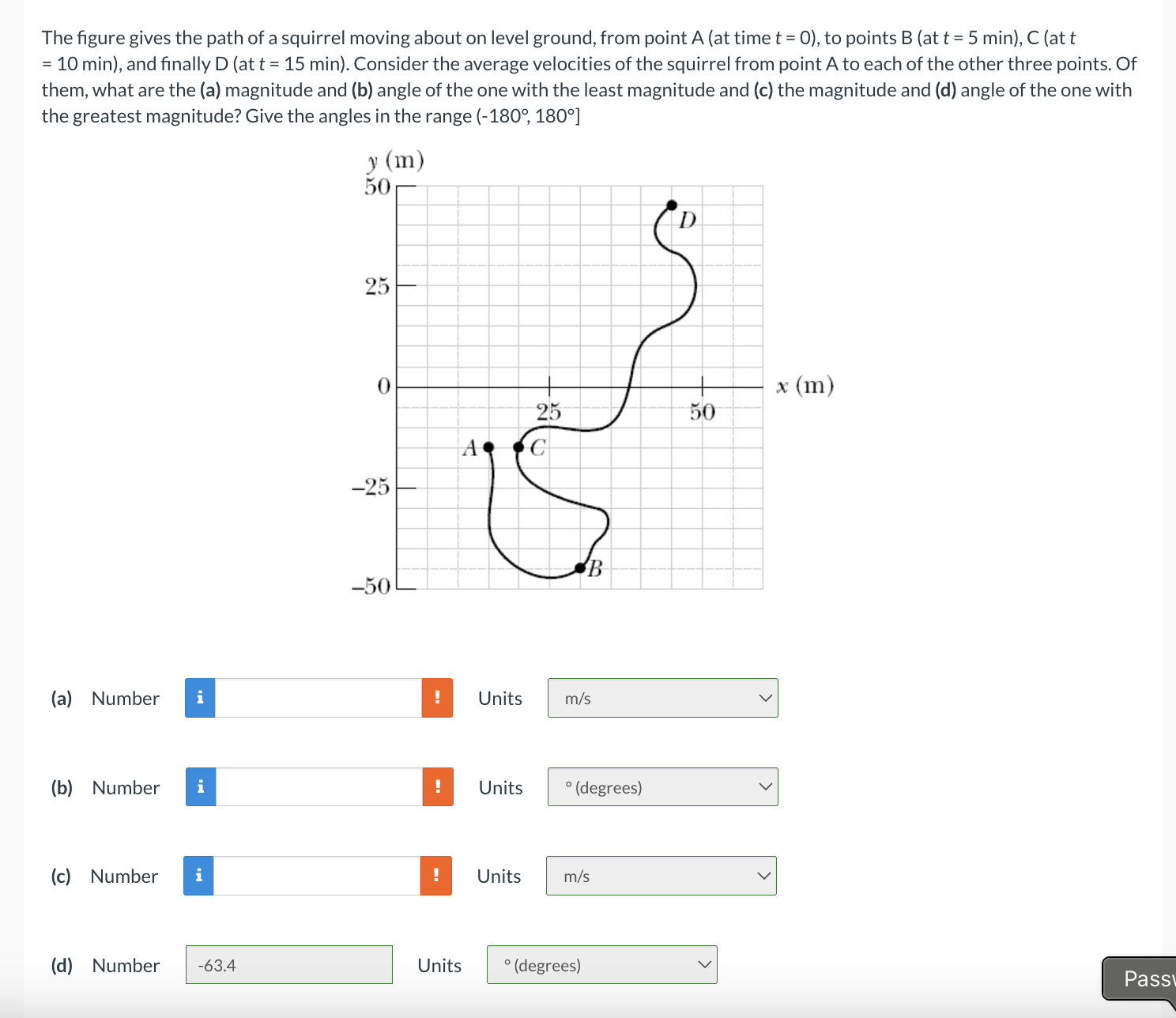Click the info icon for part (b)

(199, 787)
